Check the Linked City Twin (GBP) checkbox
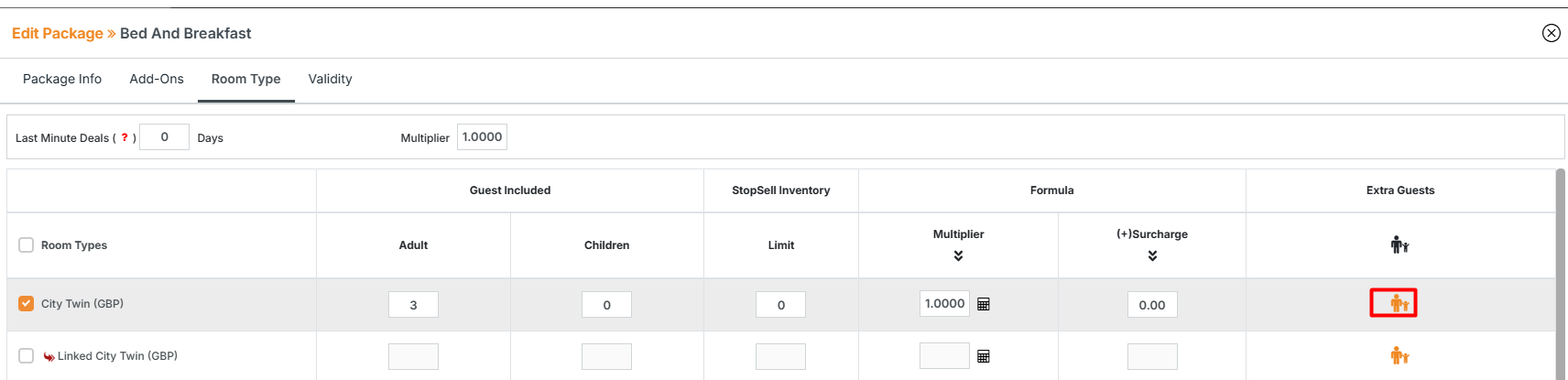This screenshot has width=1568, height=380. (27, 355)
